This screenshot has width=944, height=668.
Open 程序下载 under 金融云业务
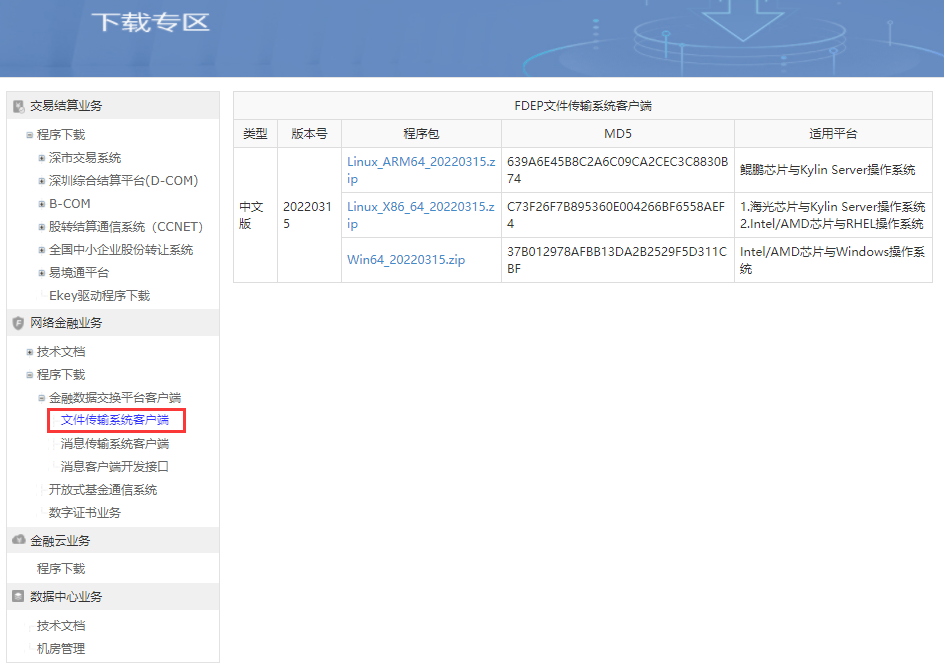(61, 569)
